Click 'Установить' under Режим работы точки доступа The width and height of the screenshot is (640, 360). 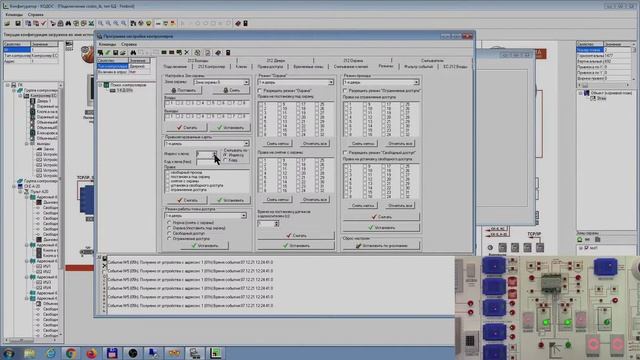[204, 246]
